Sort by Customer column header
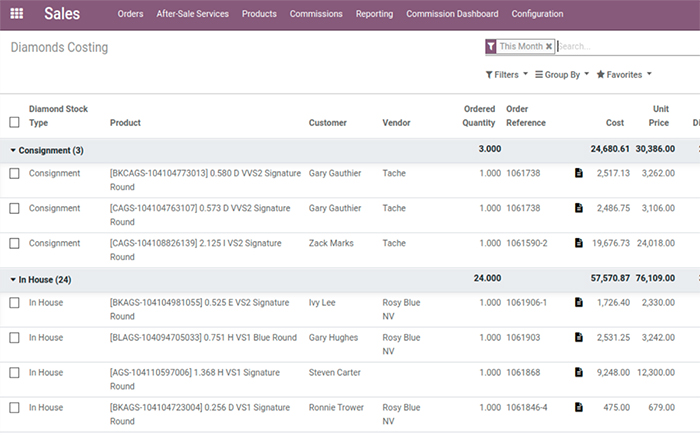The image size is (700, 435). tap(328, 122)
